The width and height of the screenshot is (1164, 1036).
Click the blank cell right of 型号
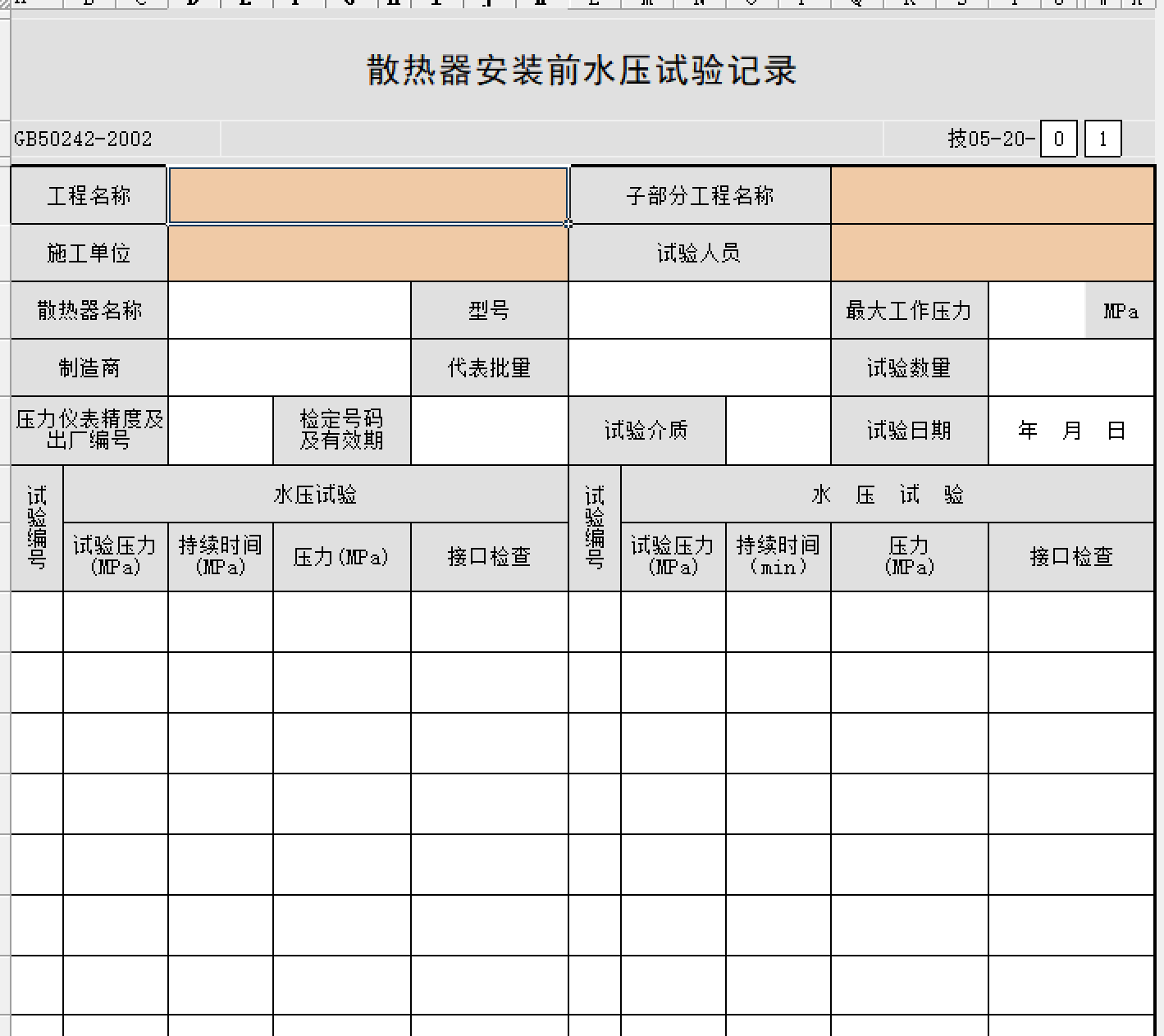tap(699, 310)
